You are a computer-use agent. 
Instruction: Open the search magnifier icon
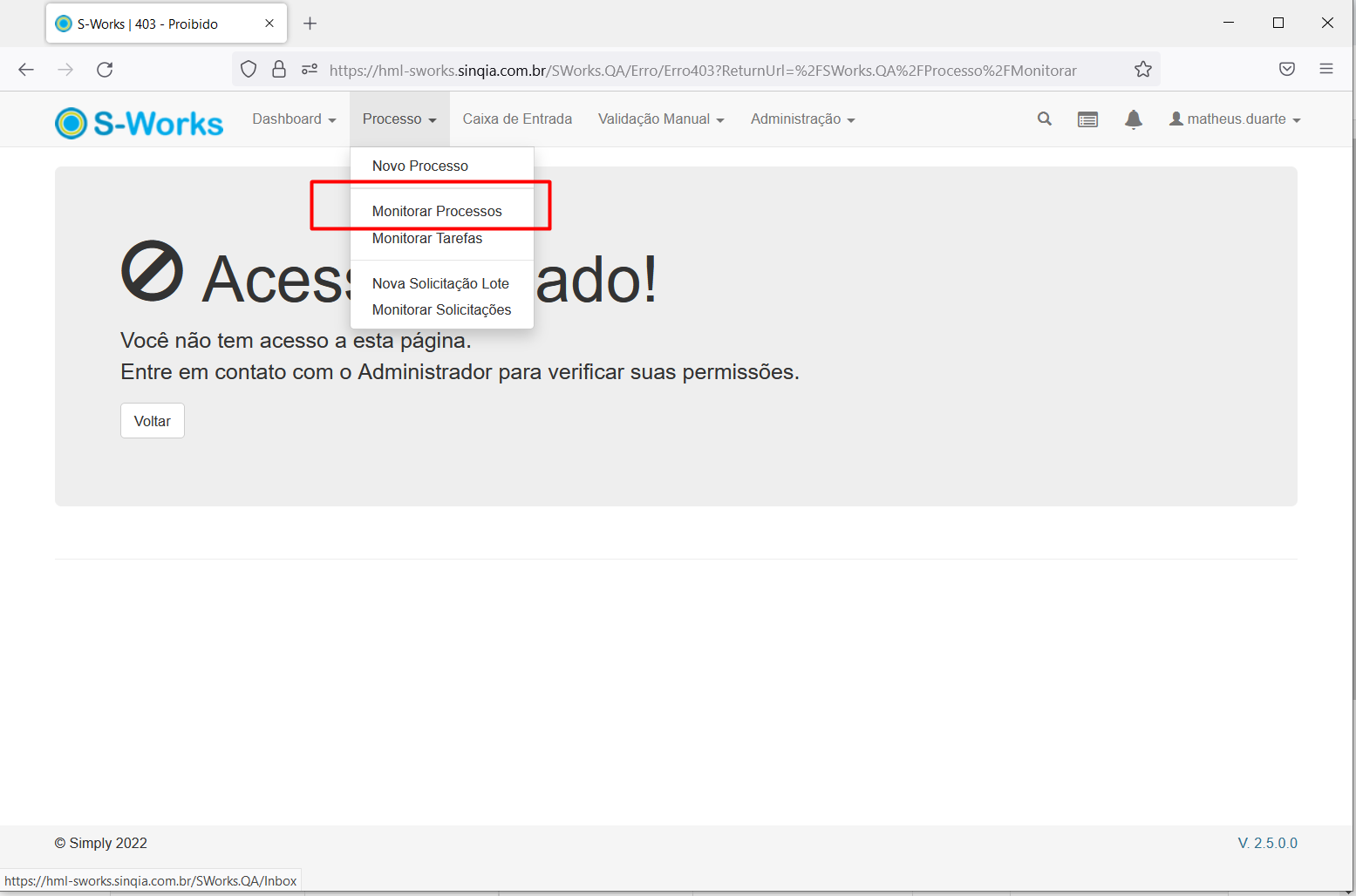(x=1044, y=119)
